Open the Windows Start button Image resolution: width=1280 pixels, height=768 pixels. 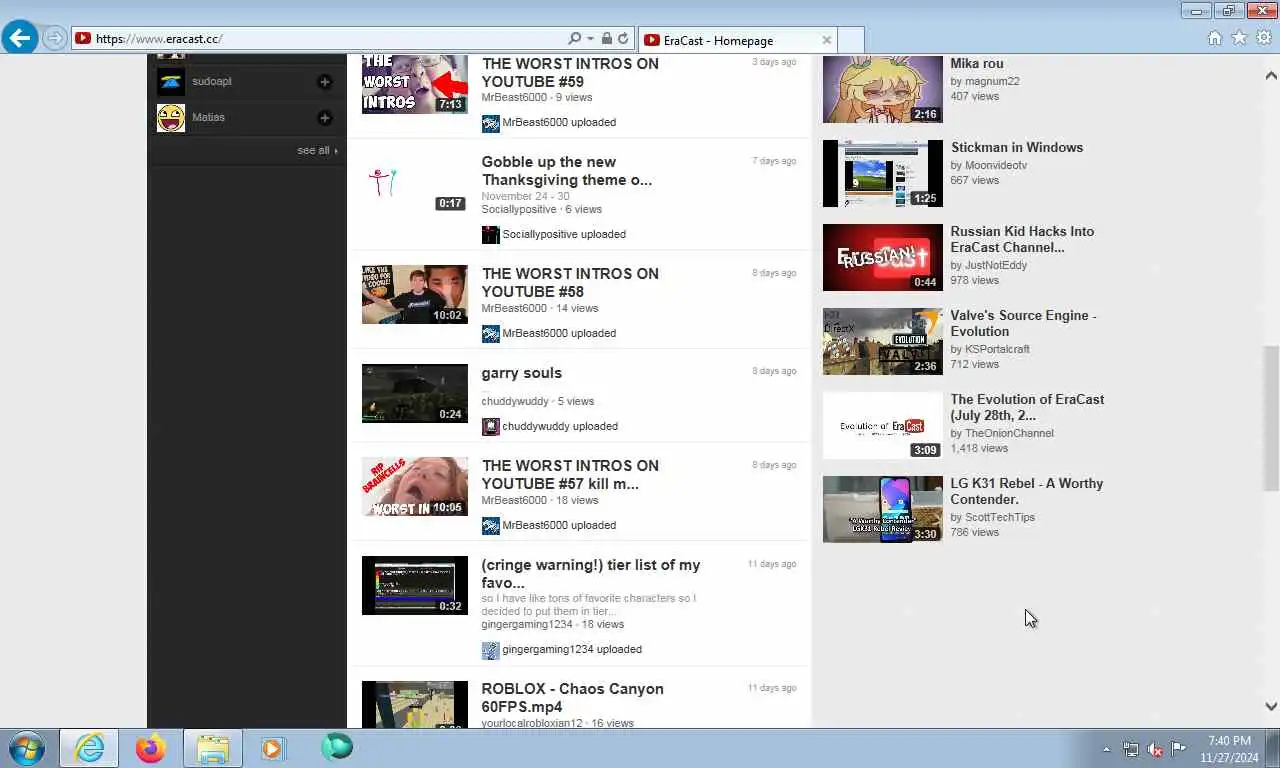click(25, 748)
